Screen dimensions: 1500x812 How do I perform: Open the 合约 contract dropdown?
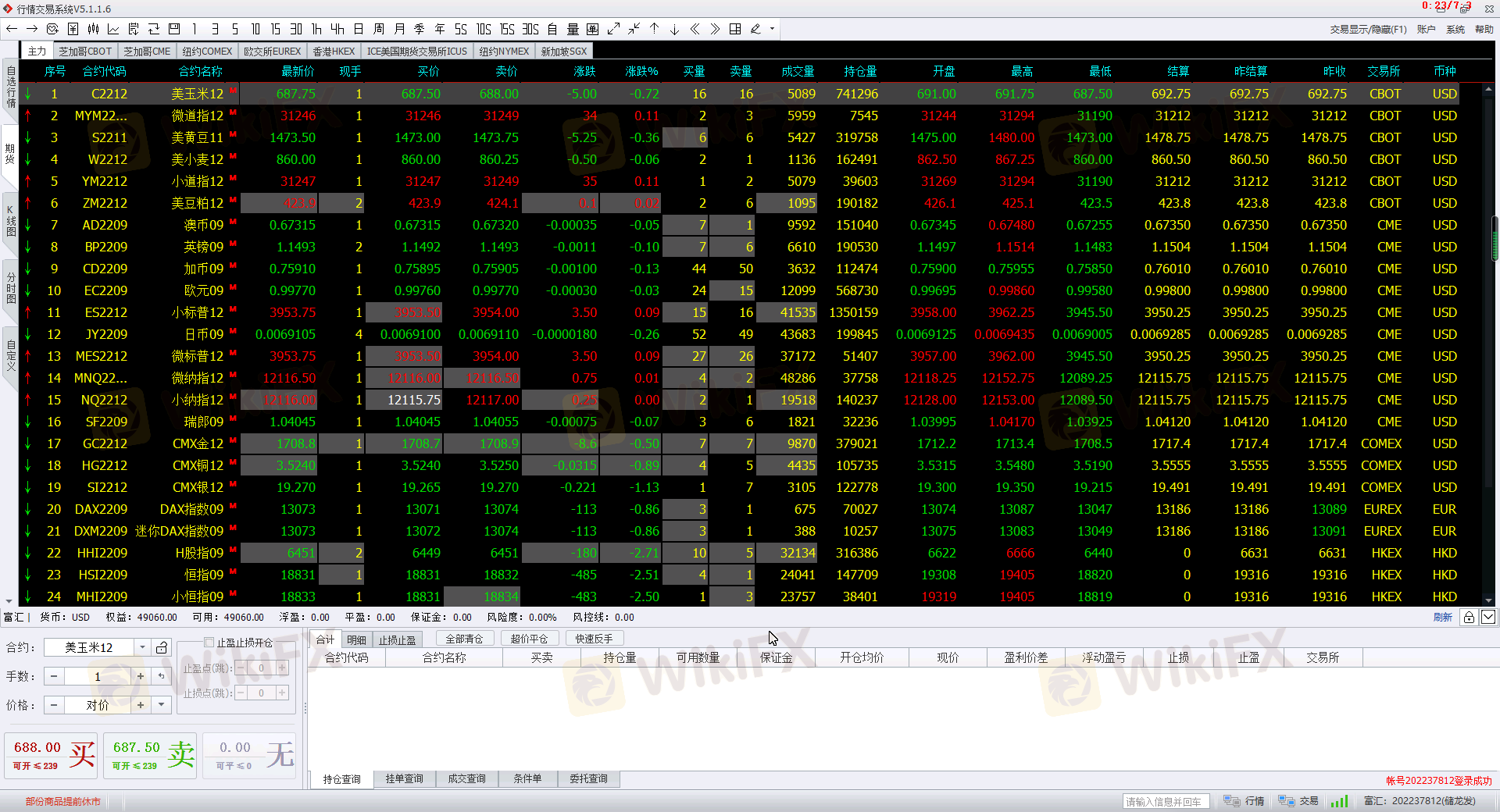pos(142,647)
